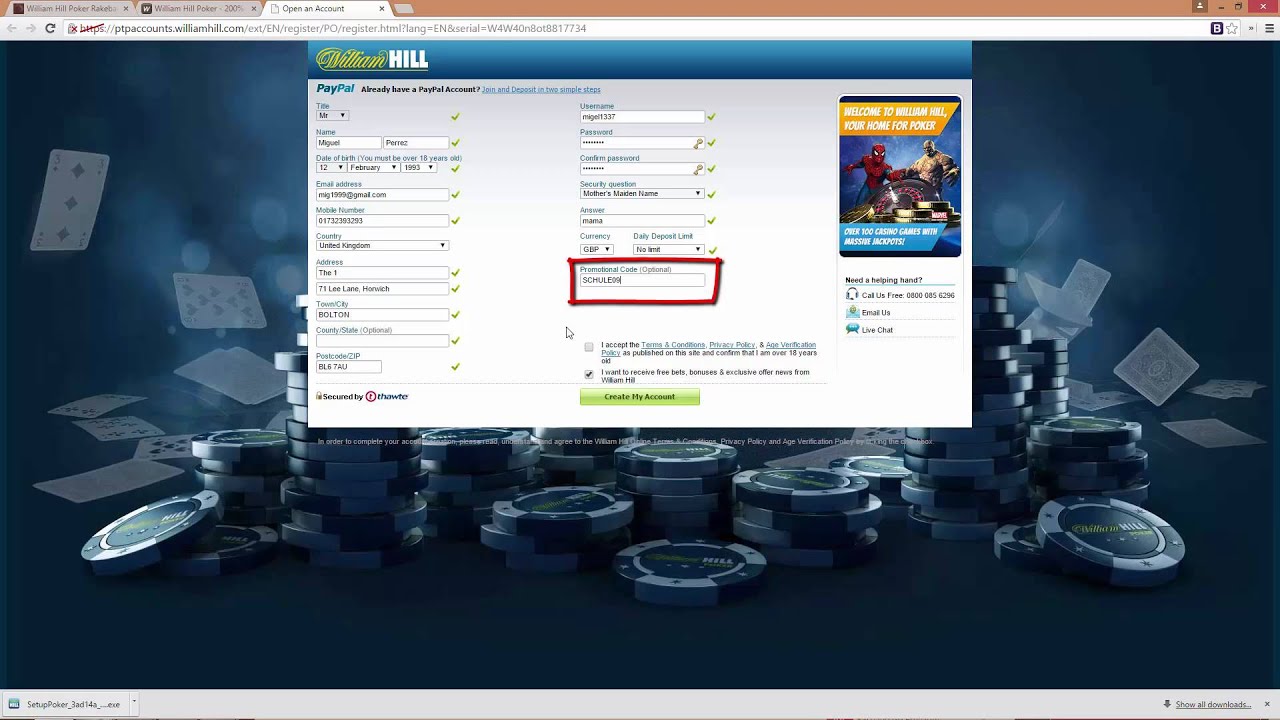Viewport: 1280px width, 720px height.
Task: Expand the SetupPoker download options arrow
Action: pos(133,702)
